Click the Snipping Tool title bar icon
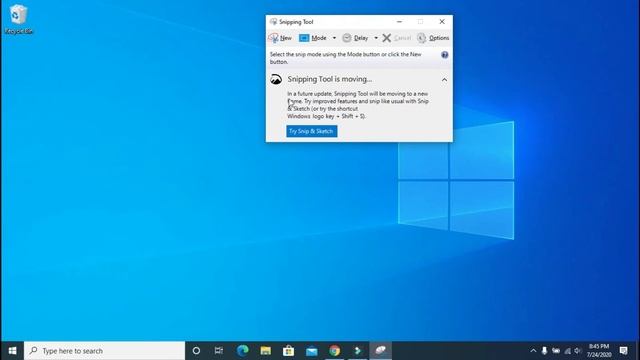 (x=273, y=22)
